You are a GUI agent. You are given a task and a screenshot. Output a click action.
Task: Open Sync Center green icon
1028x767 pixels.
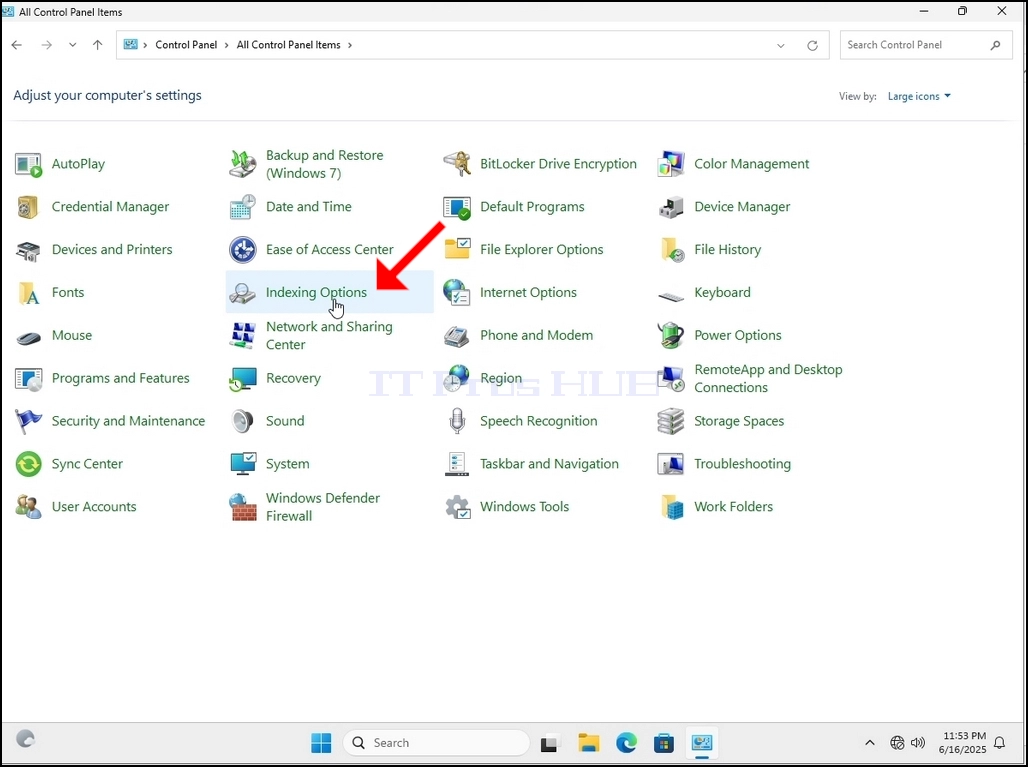tap(28, 464)
